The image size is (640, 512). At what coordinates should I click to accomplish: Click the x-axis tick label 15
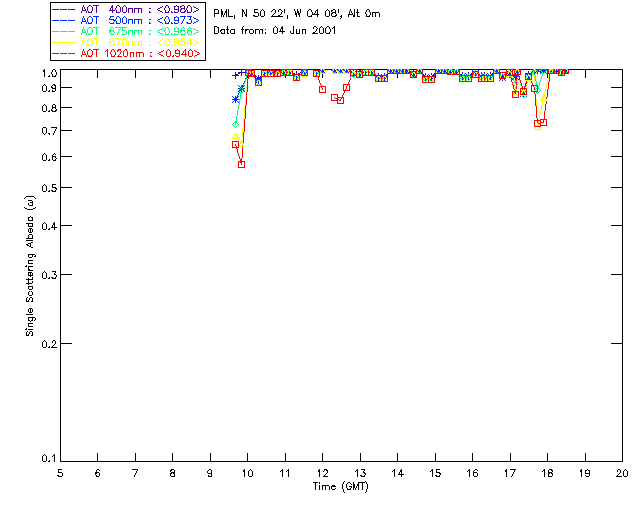(x=435, y=473)
